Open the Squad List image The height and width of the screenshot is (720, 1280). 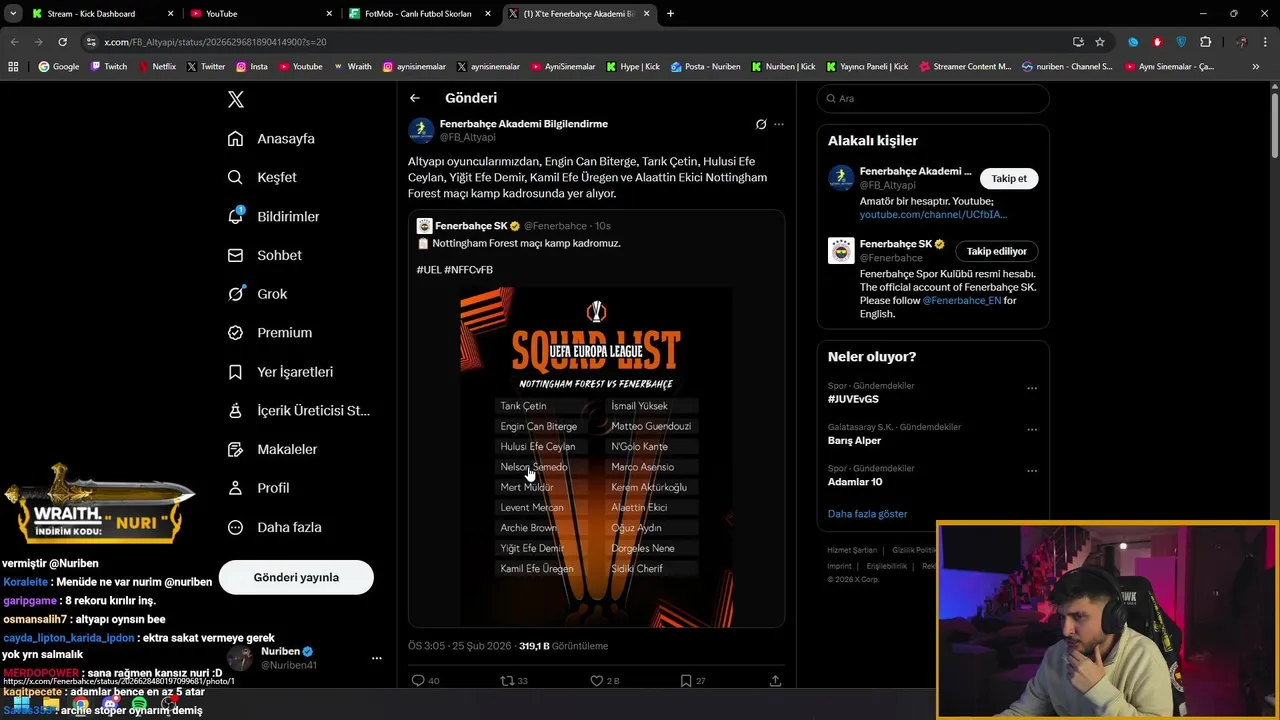point(596,457)
